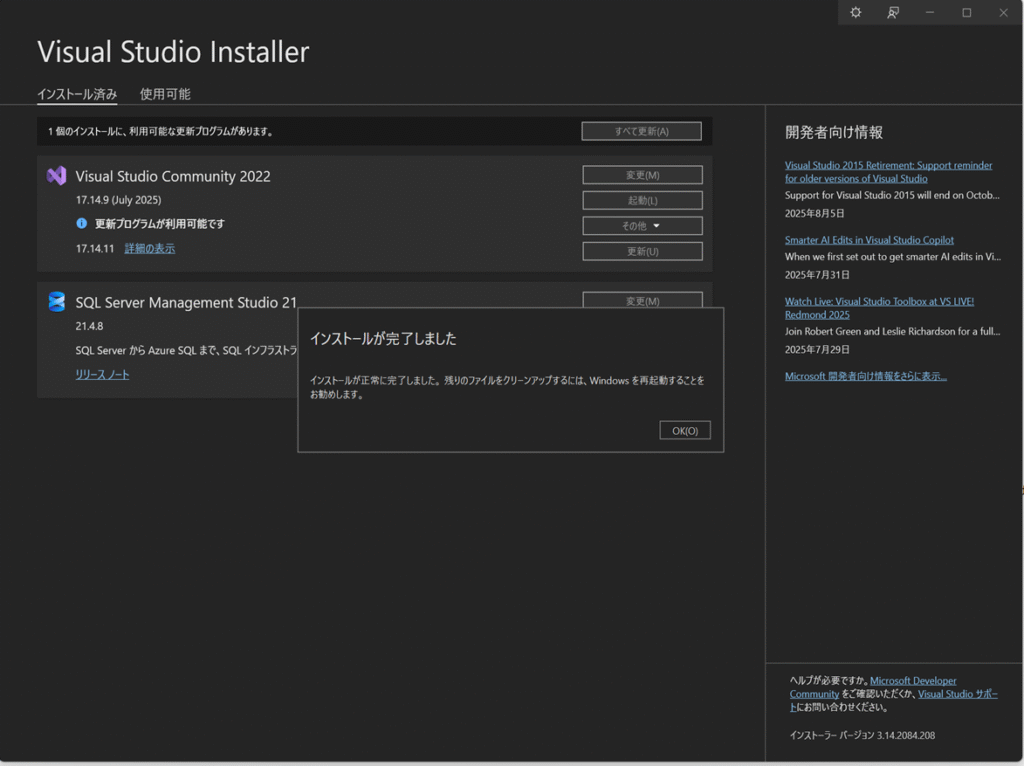Click the SSMS version number 21.4.8
1024x766 pixels.
(x=89, y=326)
